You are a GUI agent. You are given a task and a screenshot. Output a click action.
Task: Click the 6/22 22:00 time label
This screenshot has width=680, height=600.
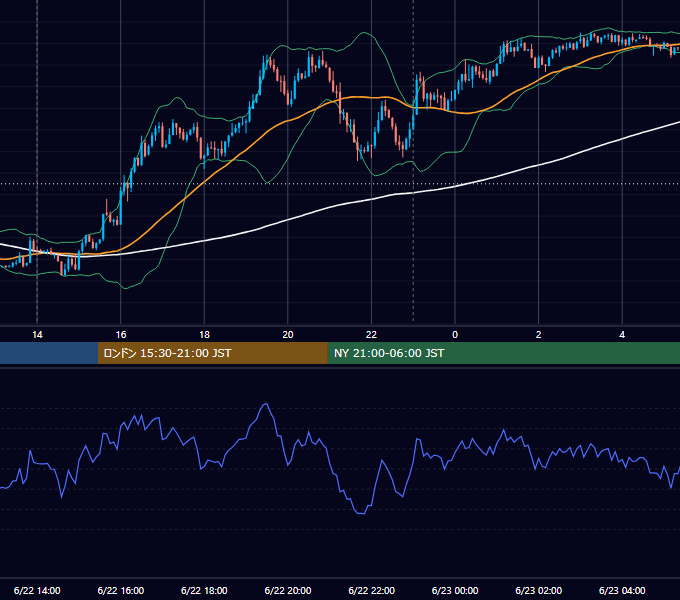pyautogui.click(x=372, y=590)
